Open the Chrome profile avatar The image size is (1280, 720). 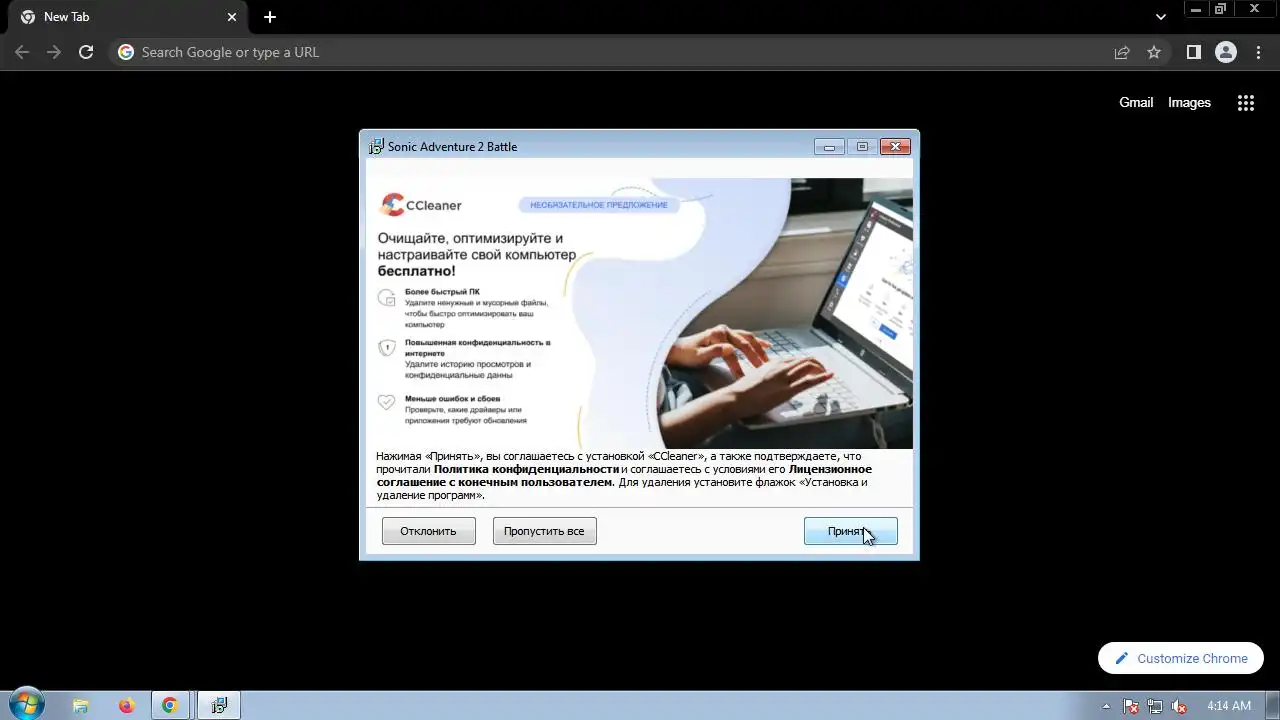[x=1226, y=52]
